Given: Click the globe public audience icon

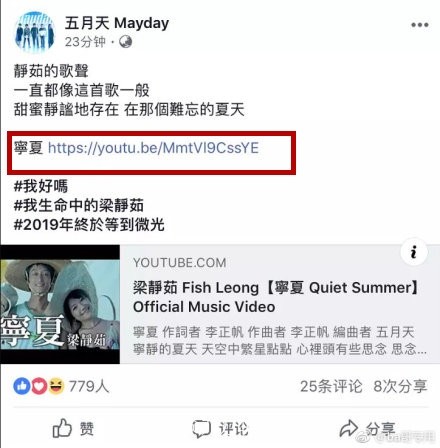Looking at the screenshot, I should tap(125, 42).
